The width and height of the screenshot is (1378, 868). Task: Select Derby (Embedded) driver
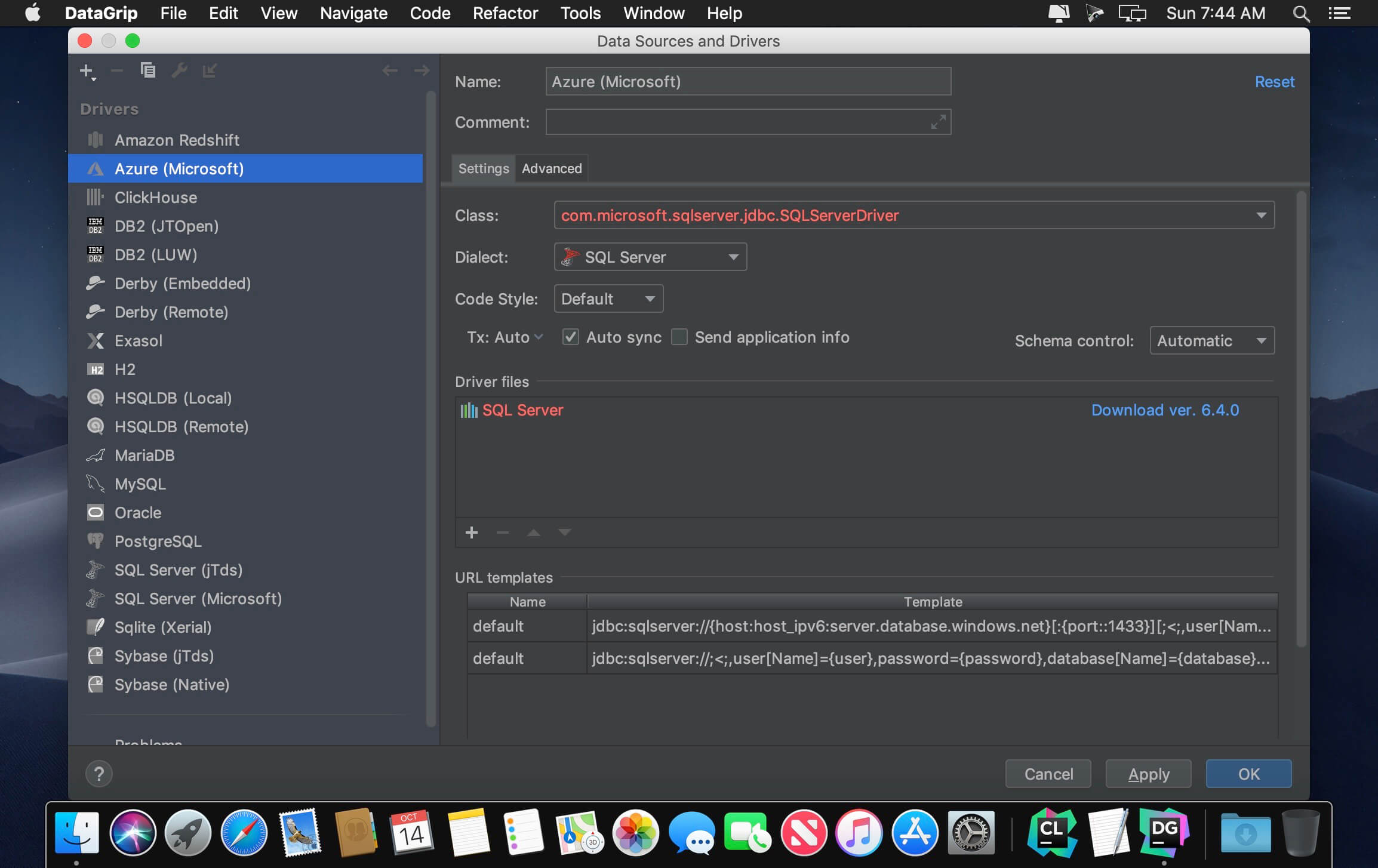click(x=245, y=283)
